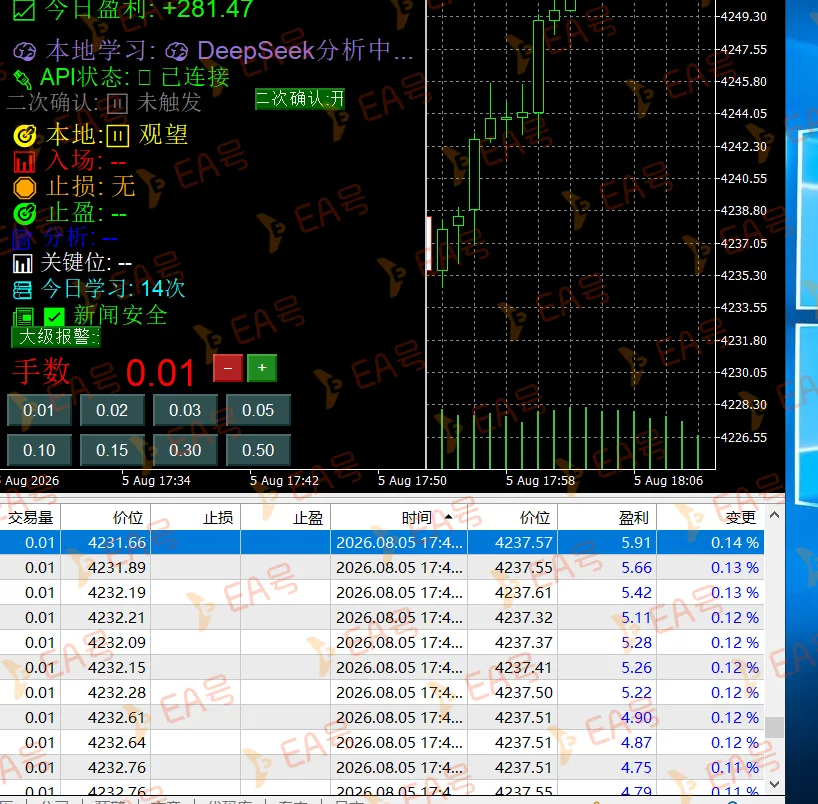818x804 pixels.
Task: Click the profit value 4.87
Action: [x=636, y=742]
